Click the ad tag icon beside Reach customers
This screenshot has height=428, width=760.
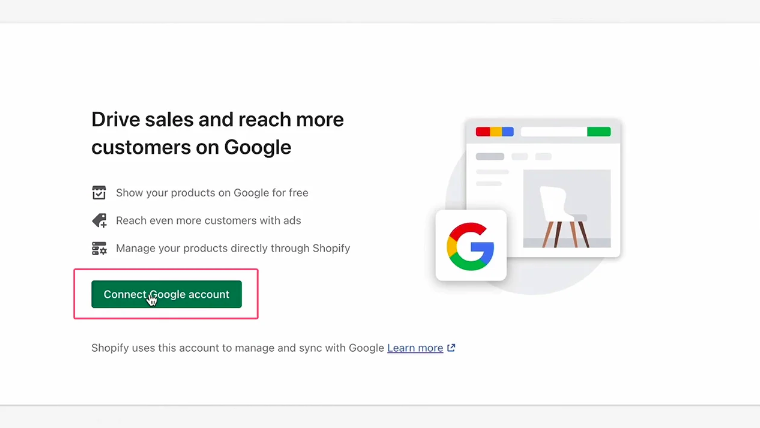click(x=99, y=220)
